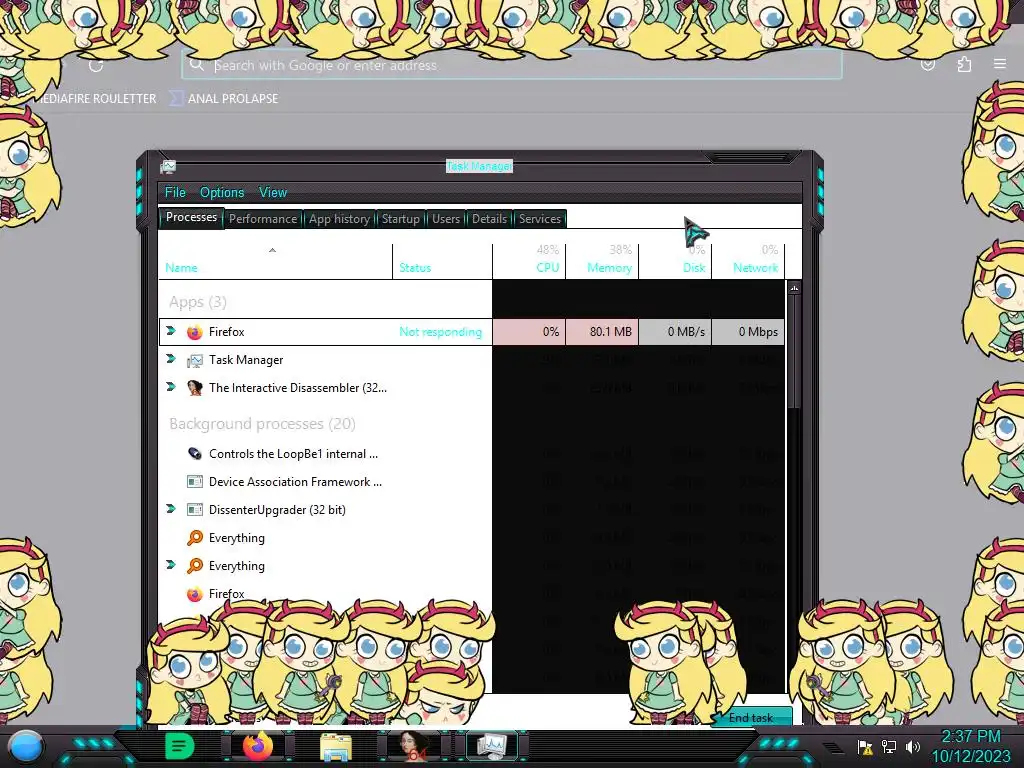
Task: Click scrollbar up arrow in process list
Action: pos(794,288)
